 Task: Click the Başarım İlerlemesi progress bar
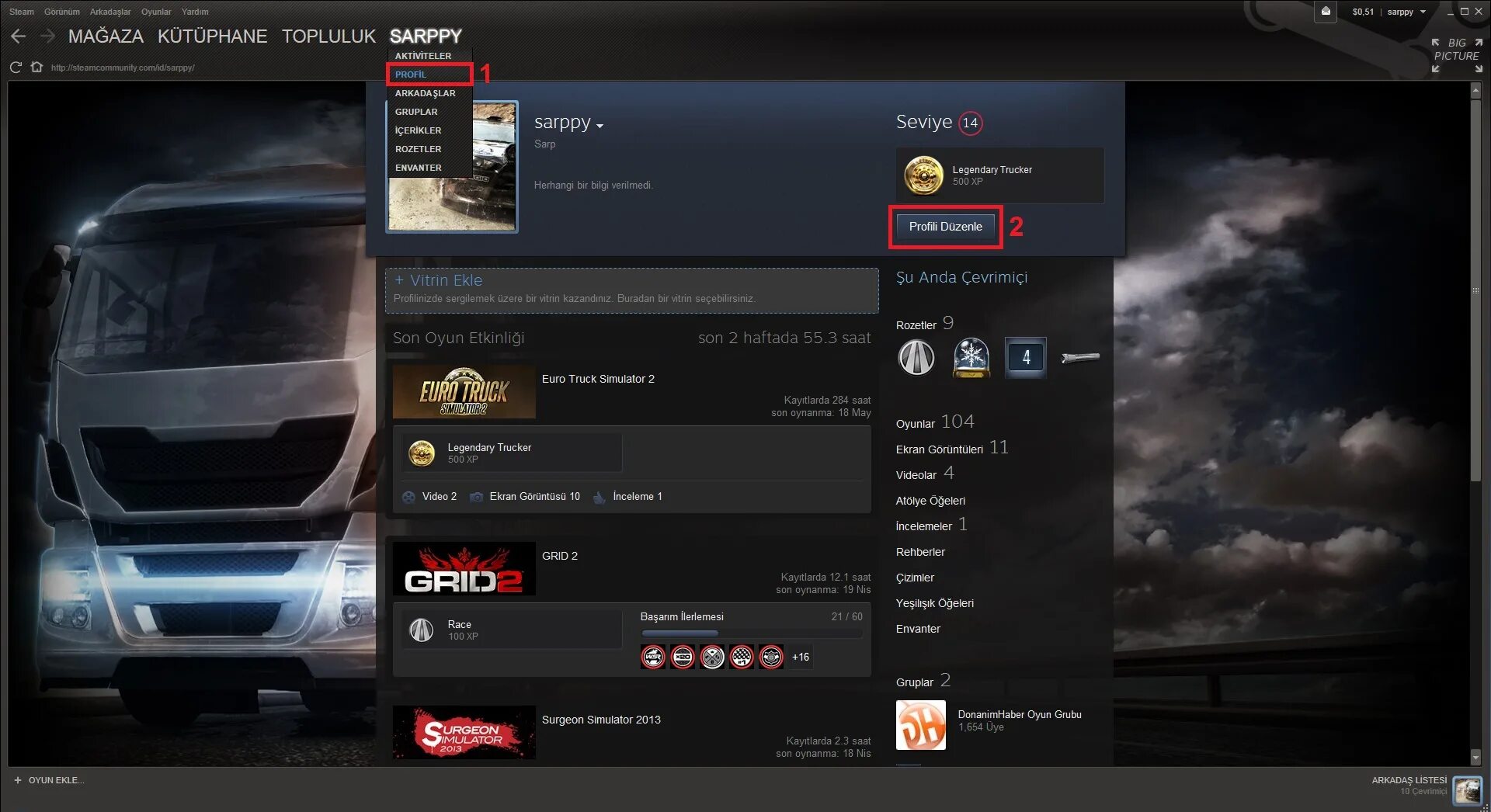coord(751,633)
